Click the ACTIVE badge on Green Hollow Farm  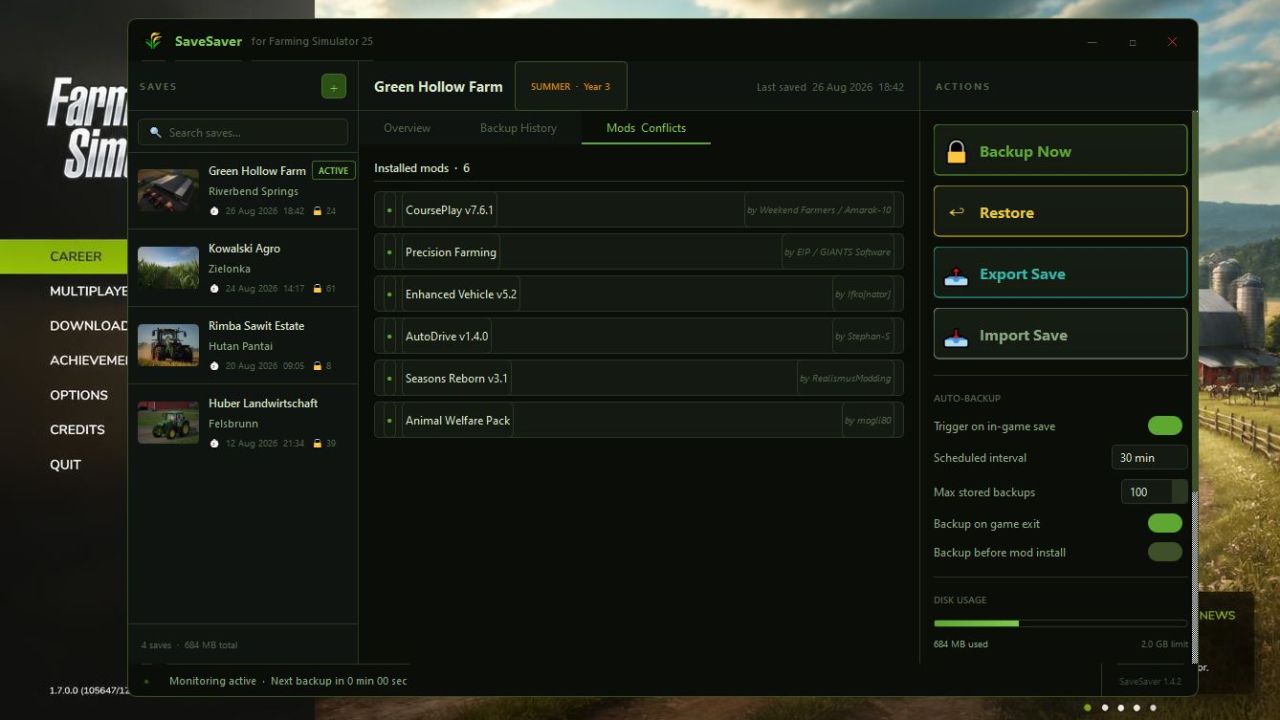pos(333,170)
